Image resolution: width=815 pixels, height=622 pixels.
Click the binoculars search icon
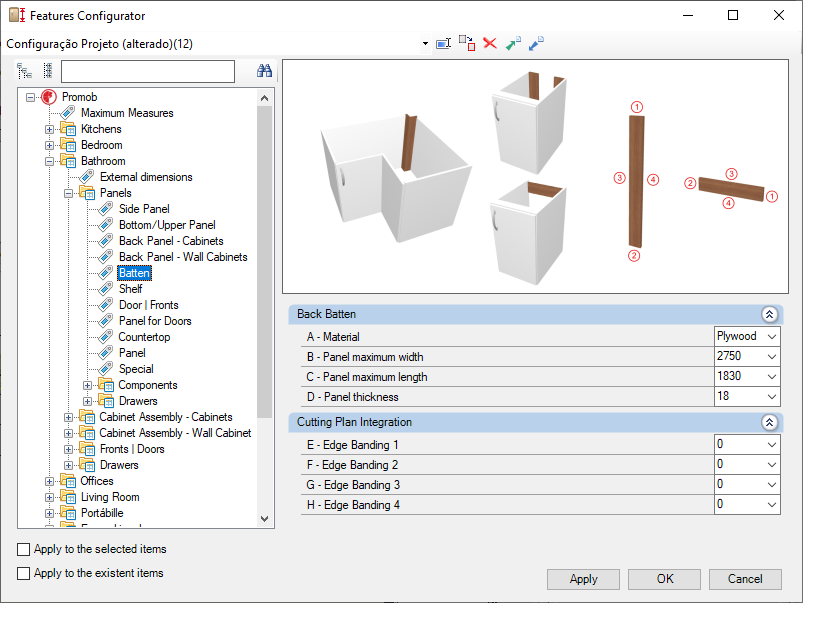point(265,71)
